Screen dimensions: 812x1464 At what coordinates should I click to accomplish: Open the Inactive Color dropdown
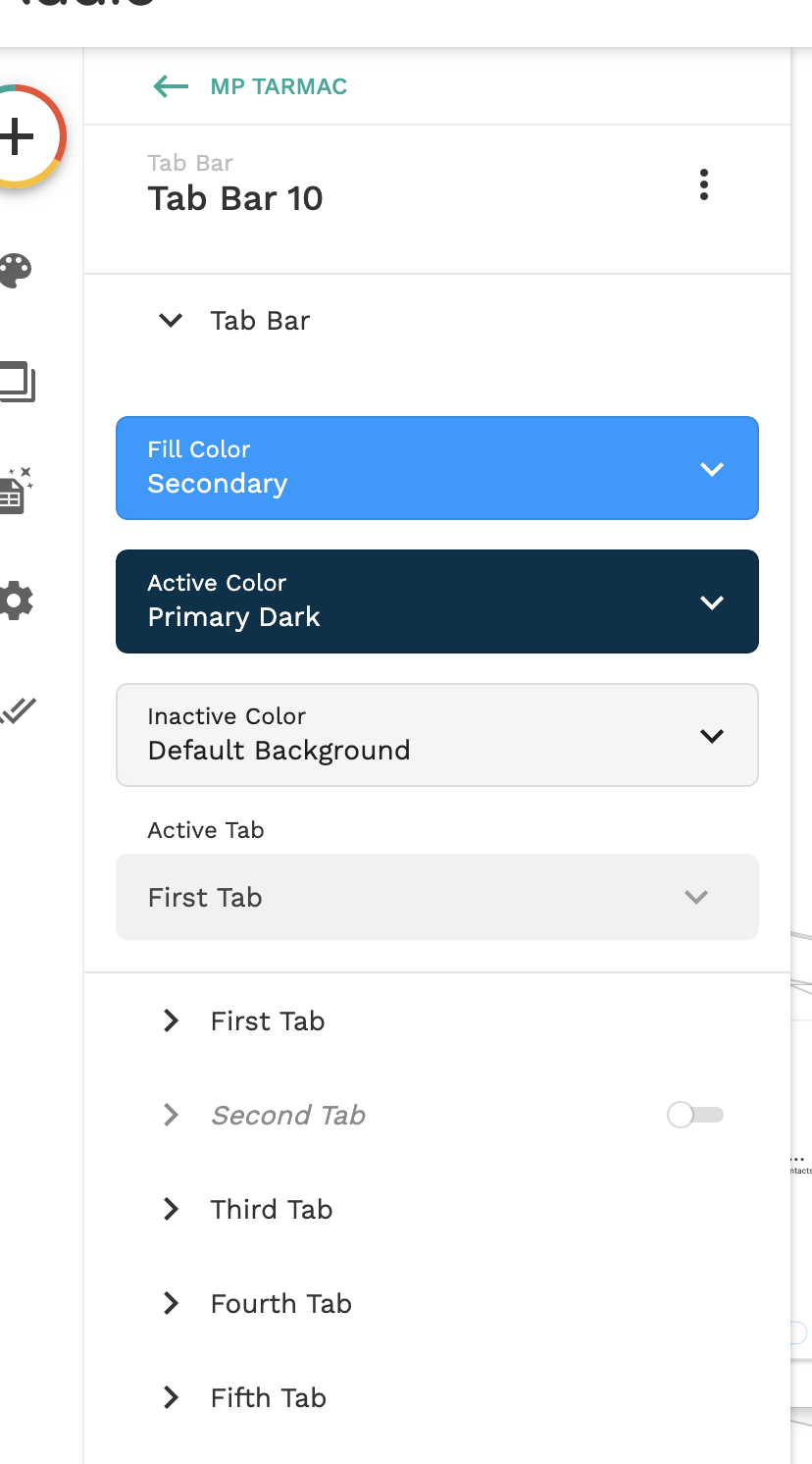[436, 735]
